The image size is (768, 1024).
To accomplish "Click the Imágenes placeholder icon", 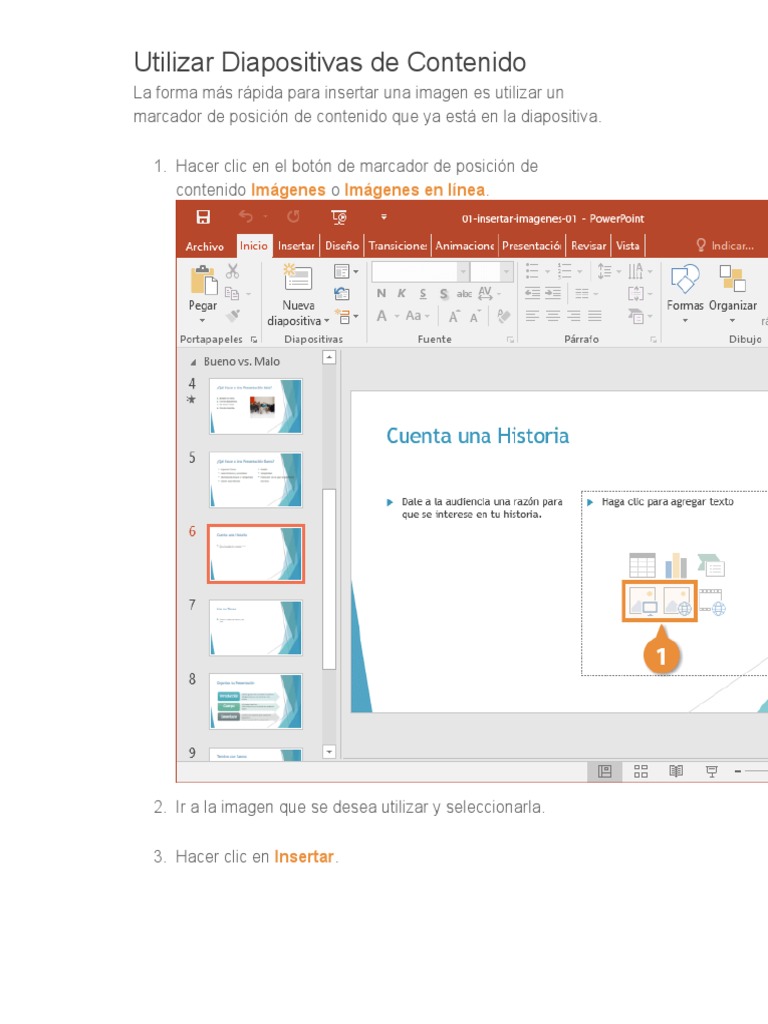I will (x=642, y=601).
